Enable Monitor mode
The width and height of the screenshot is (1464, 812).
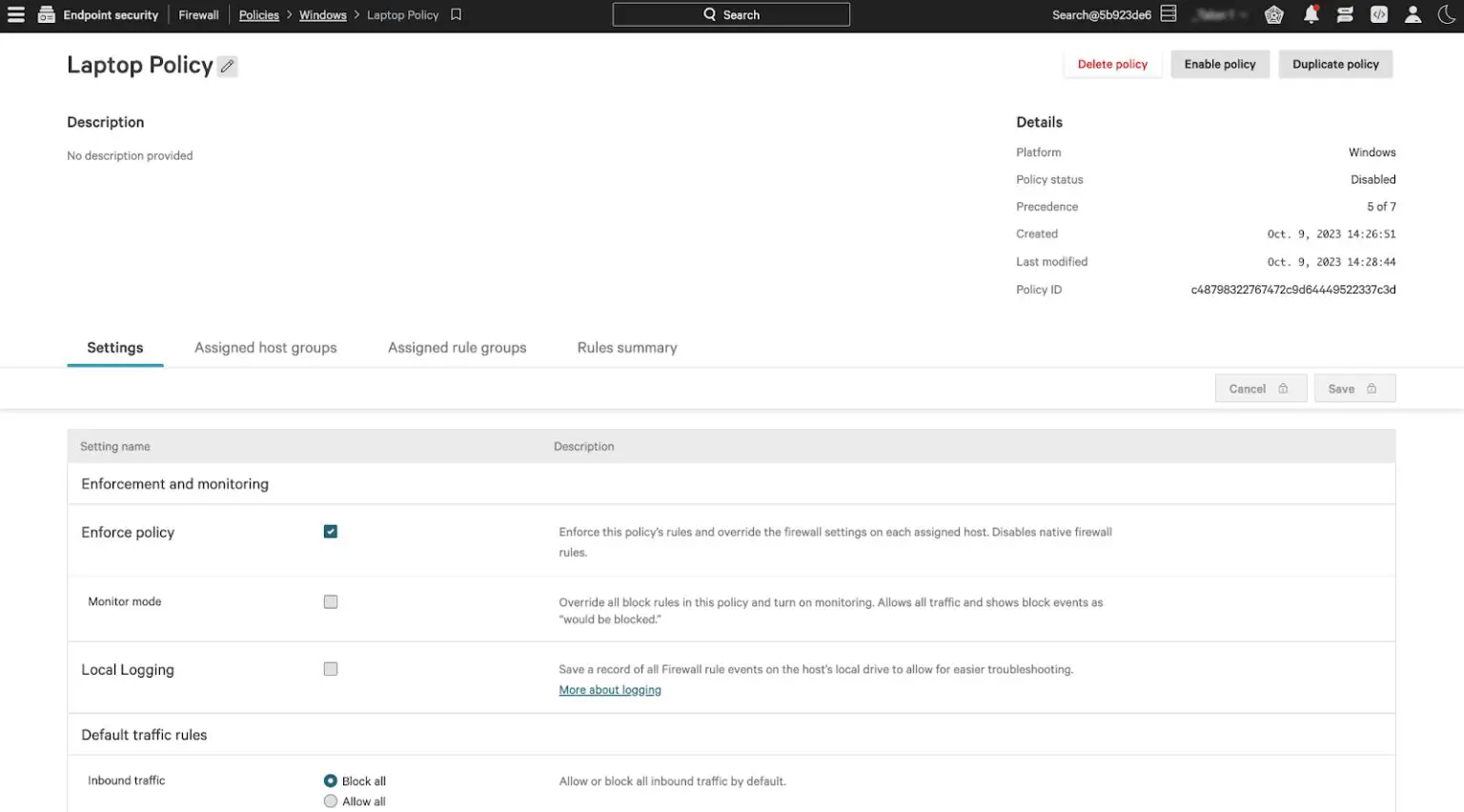[x=330, y=601]
